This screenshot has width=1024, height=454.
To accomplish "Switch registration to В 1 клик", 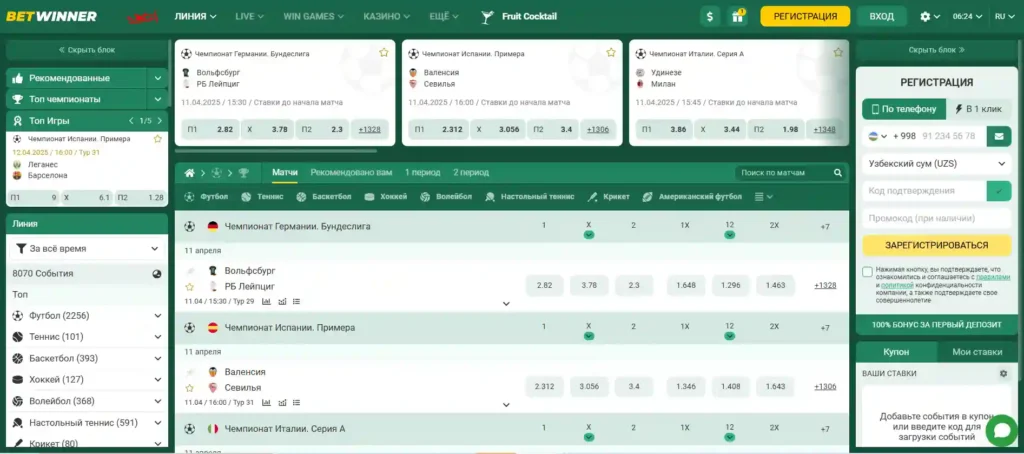I will pyautogui.click(x=978, y=110).
